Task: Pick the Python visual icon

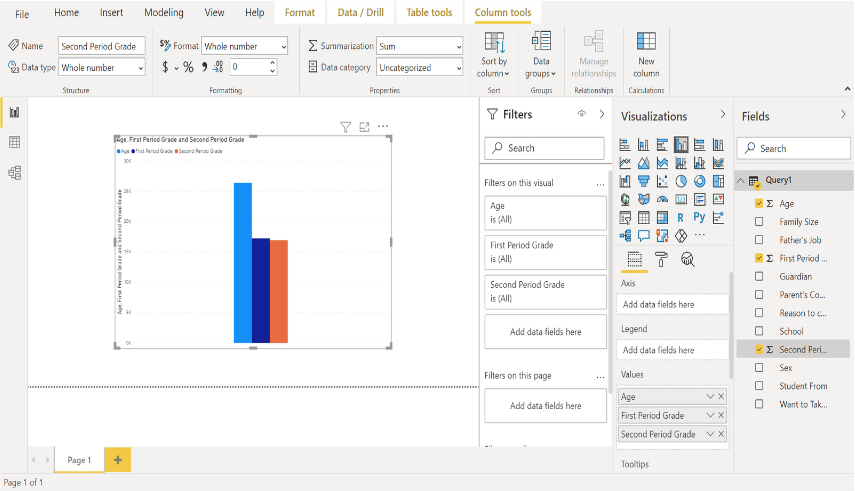Action: tap(699, 217)
